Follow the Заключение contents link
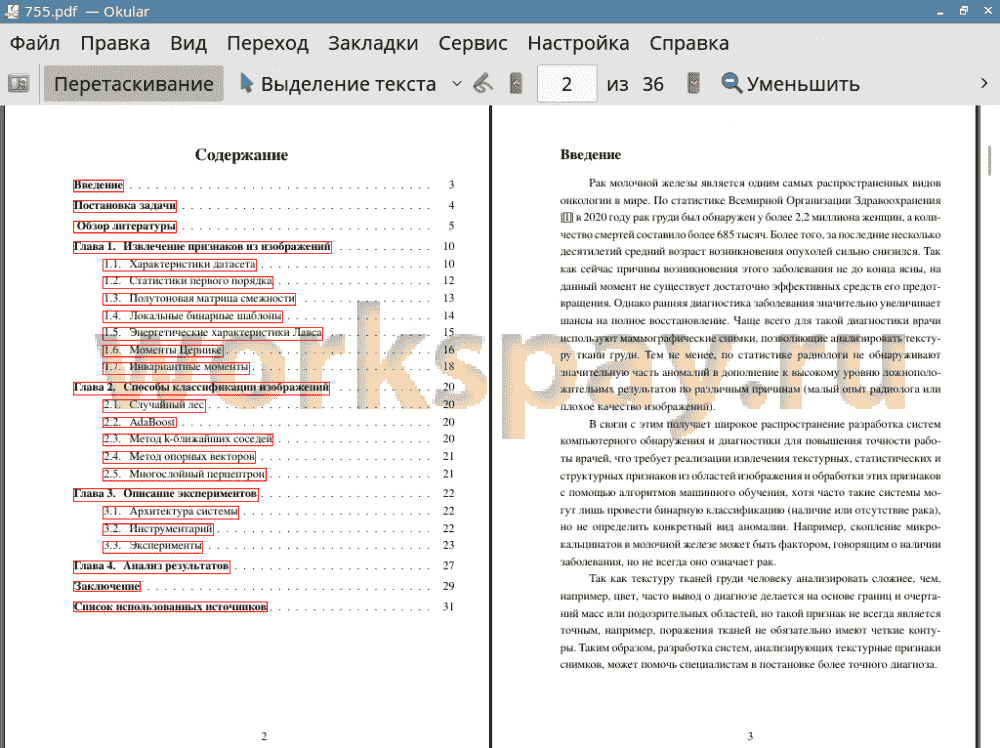The height and width of the screenshot is (748, 1000). coord(107,587)
